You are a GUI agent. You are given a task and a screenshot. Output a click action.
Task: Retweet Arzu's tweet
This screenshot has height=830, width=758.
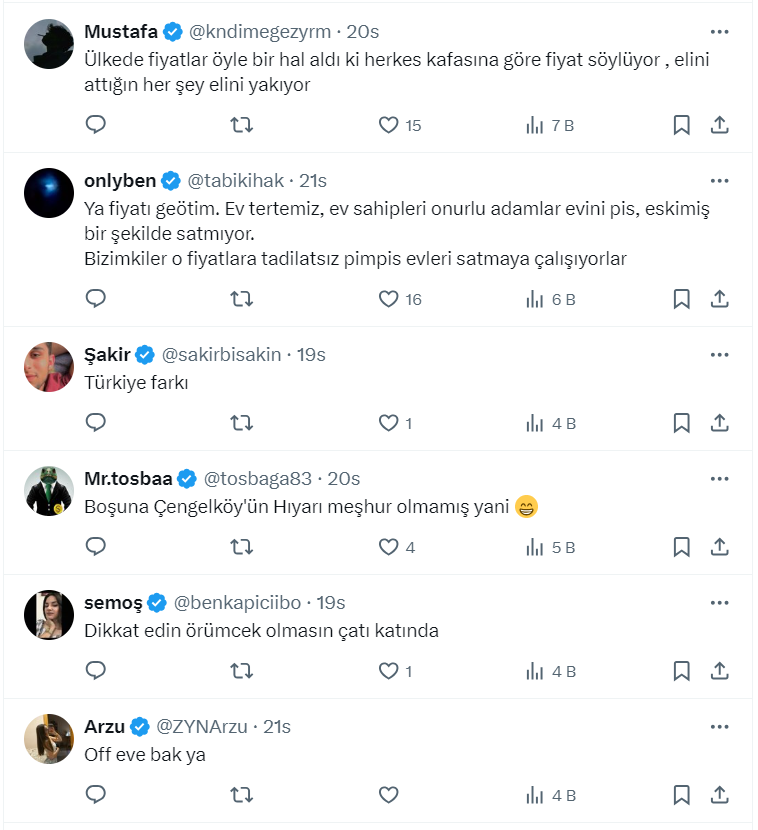(x=241, y=795)
